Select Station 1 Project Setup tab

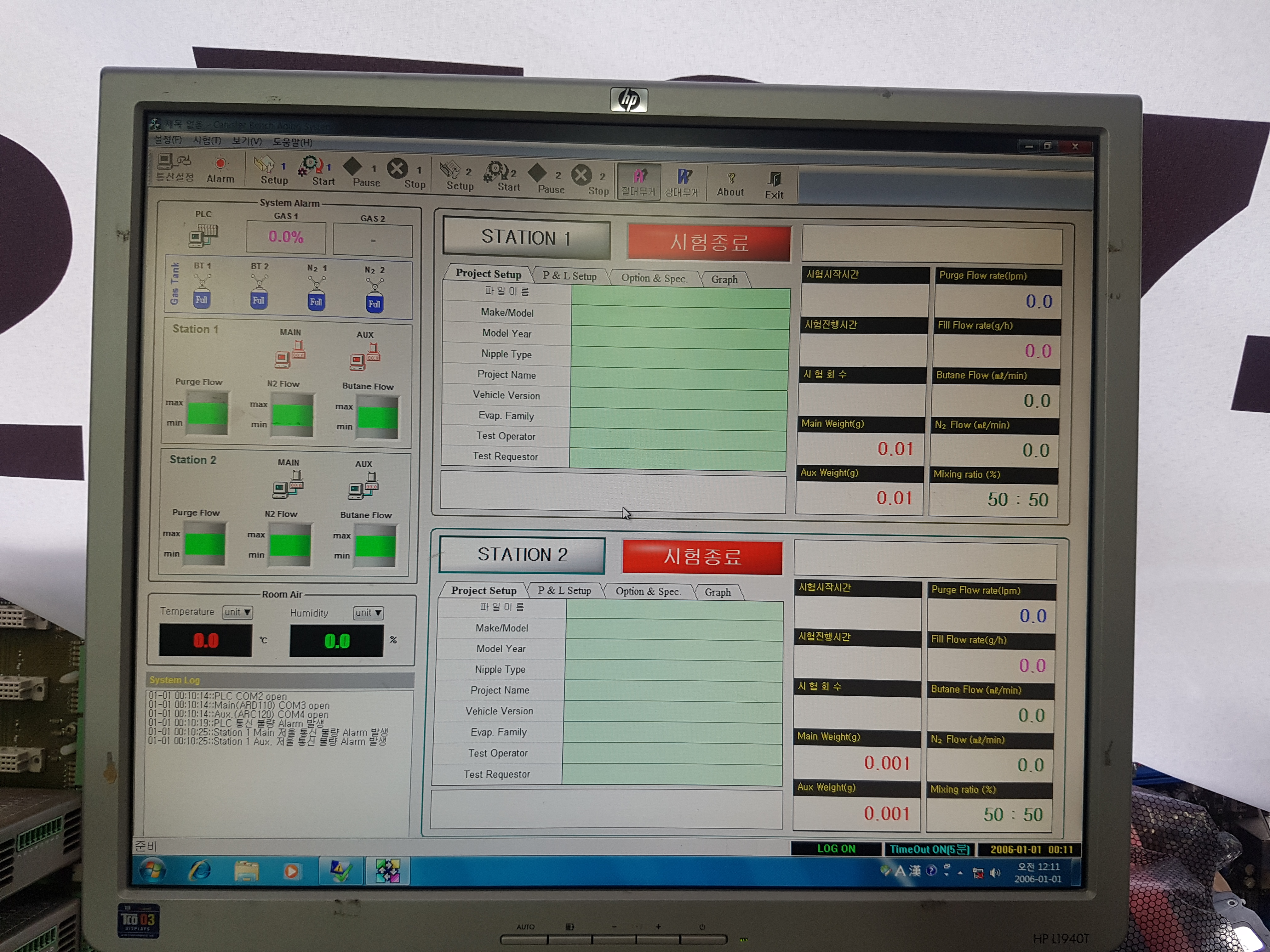pos(489,274)
